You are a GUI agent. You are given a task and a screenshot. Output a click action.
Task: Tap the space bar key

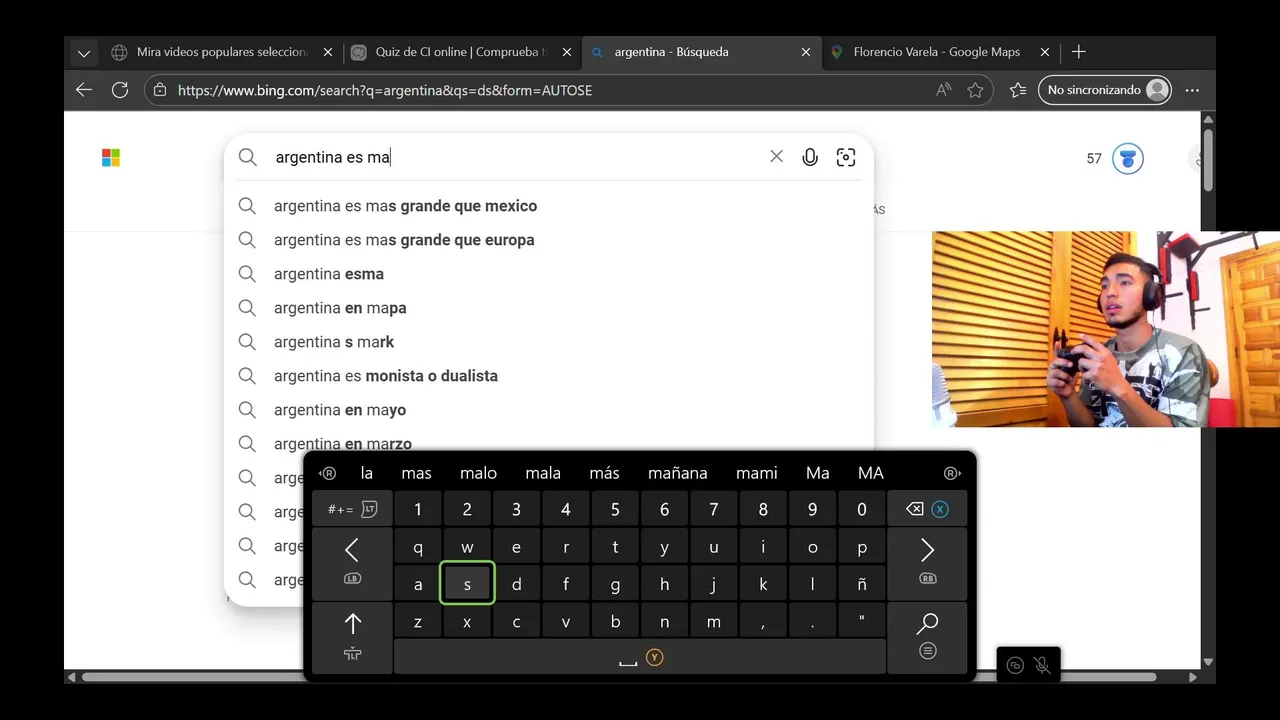(x=640, y=657)
